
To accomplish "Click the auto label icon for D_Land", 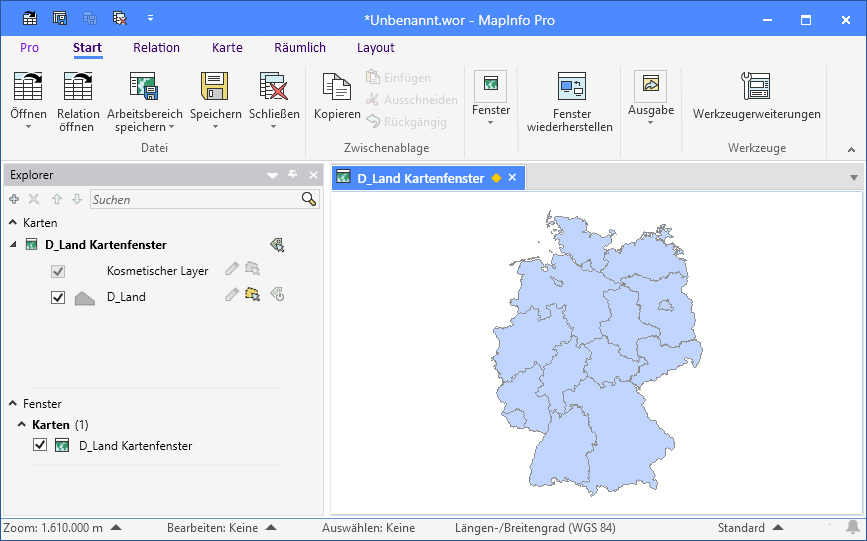I will tap(277, 294).
